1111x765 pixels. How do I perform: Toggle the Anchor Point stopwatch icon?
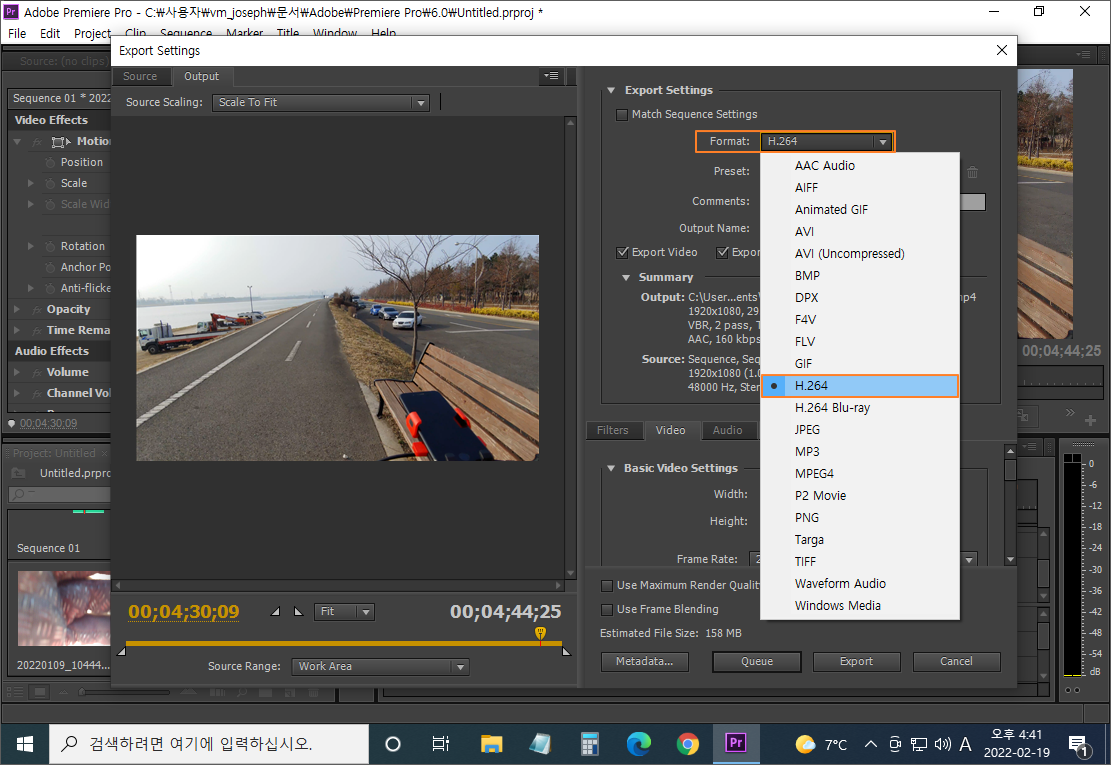(50, 268)
